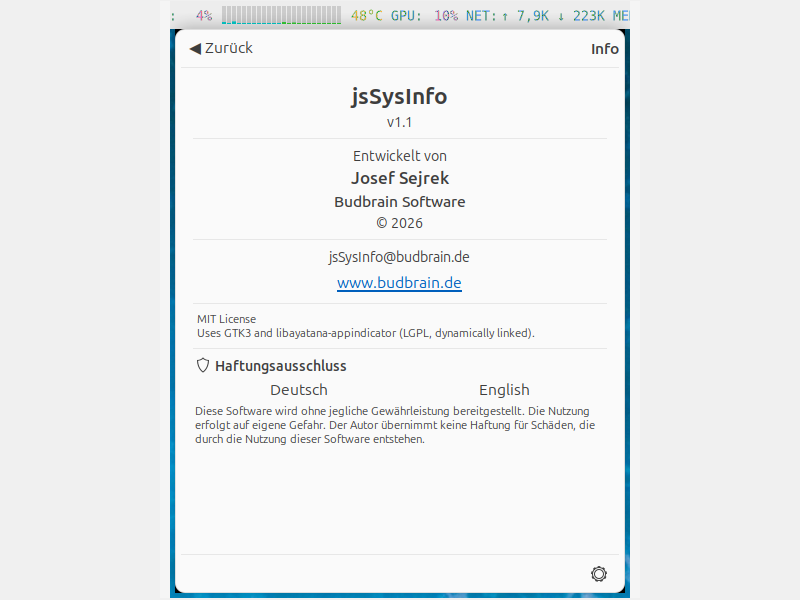Image resolution: width=800 pixels, height=600 pixels.
Task: Click the NET upload arrow indicator
Action: [x=505, y=16]
